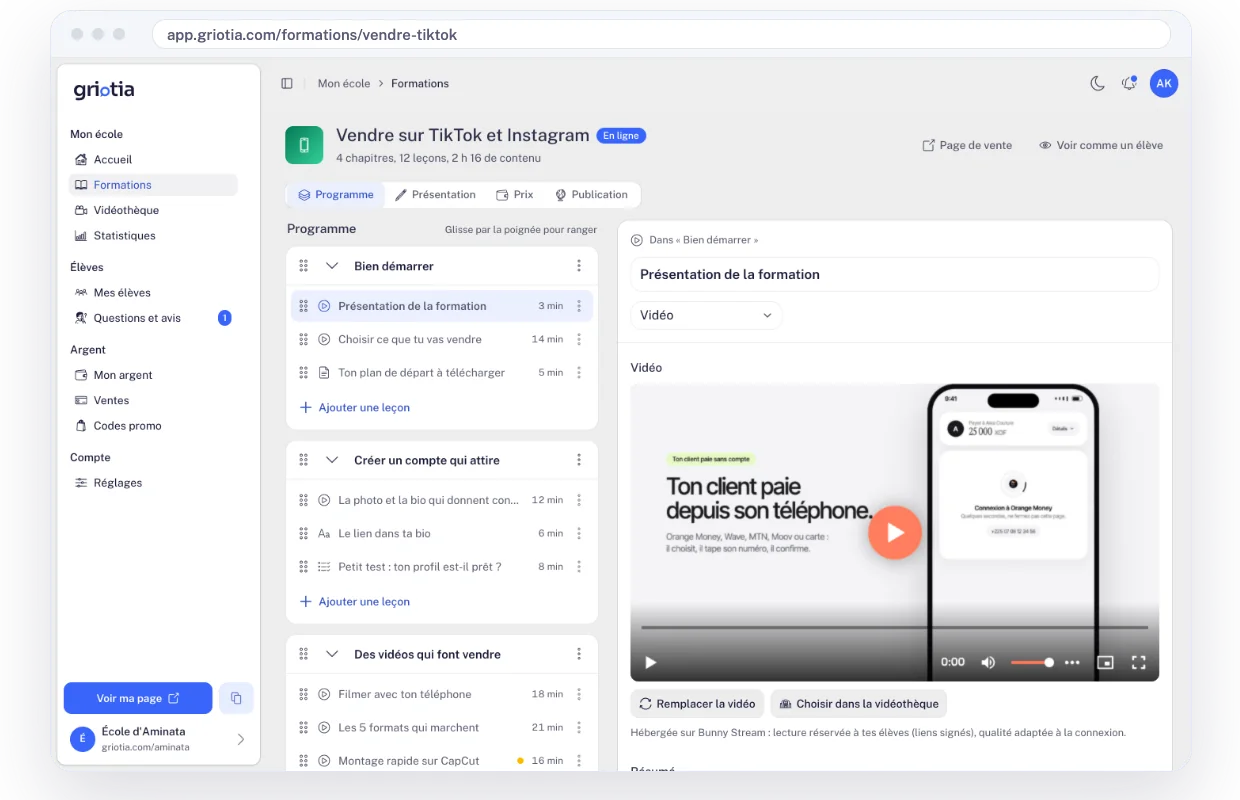Switch to dark mode moon icon

point(1097,84)
